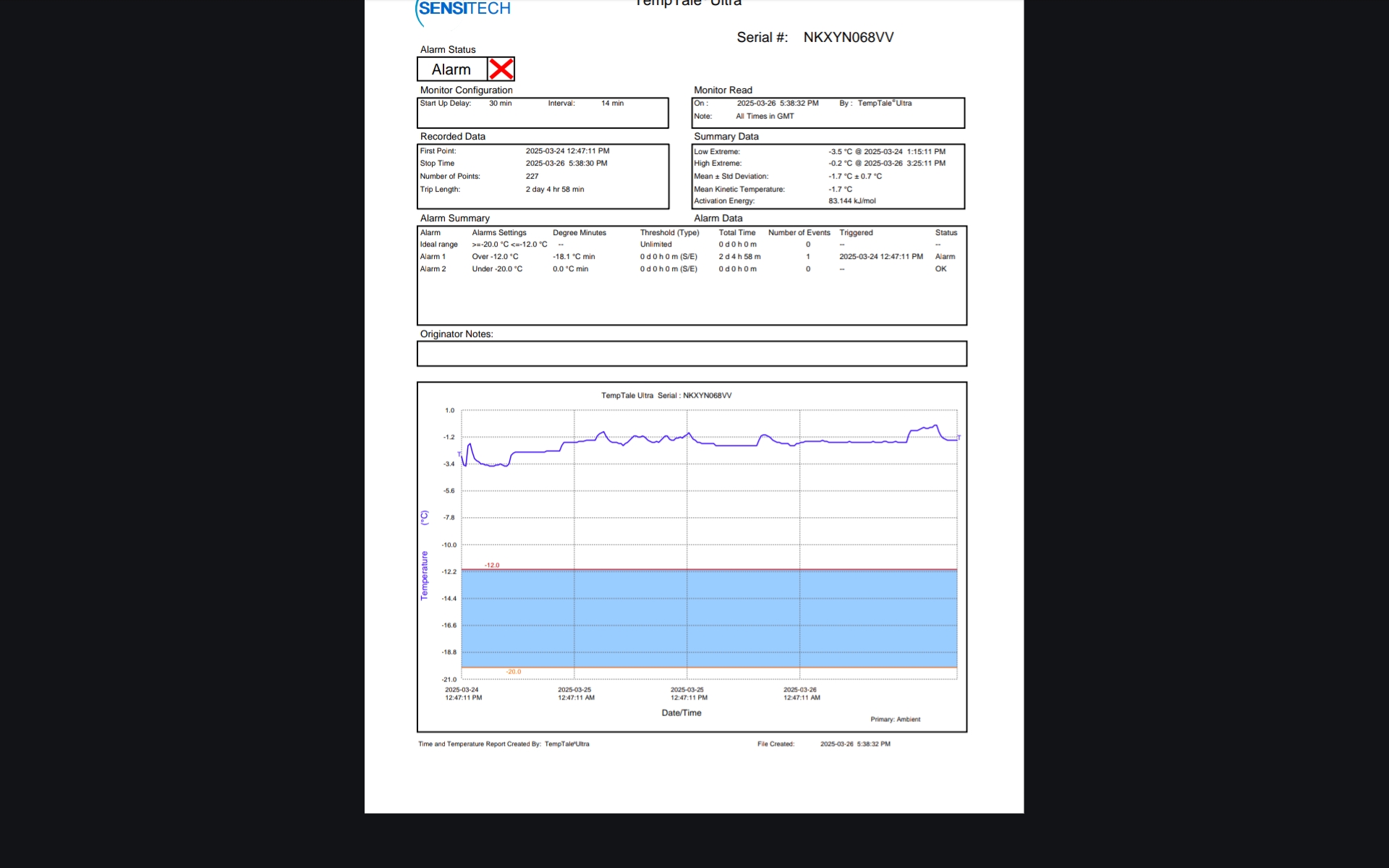Click x-axis tick 2025-03-25 12:47:11 AM
This screenshot has width=1389, height=868.
point(575,694)
